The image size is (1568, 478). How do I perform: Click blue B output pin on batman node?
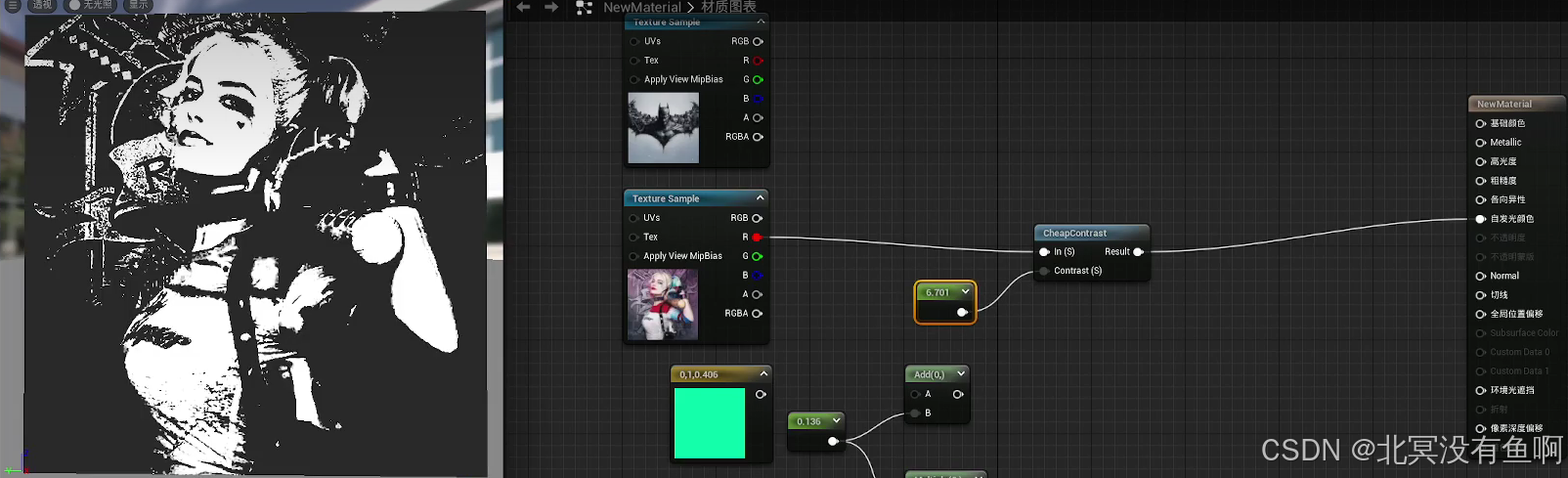tap(758, 99)
